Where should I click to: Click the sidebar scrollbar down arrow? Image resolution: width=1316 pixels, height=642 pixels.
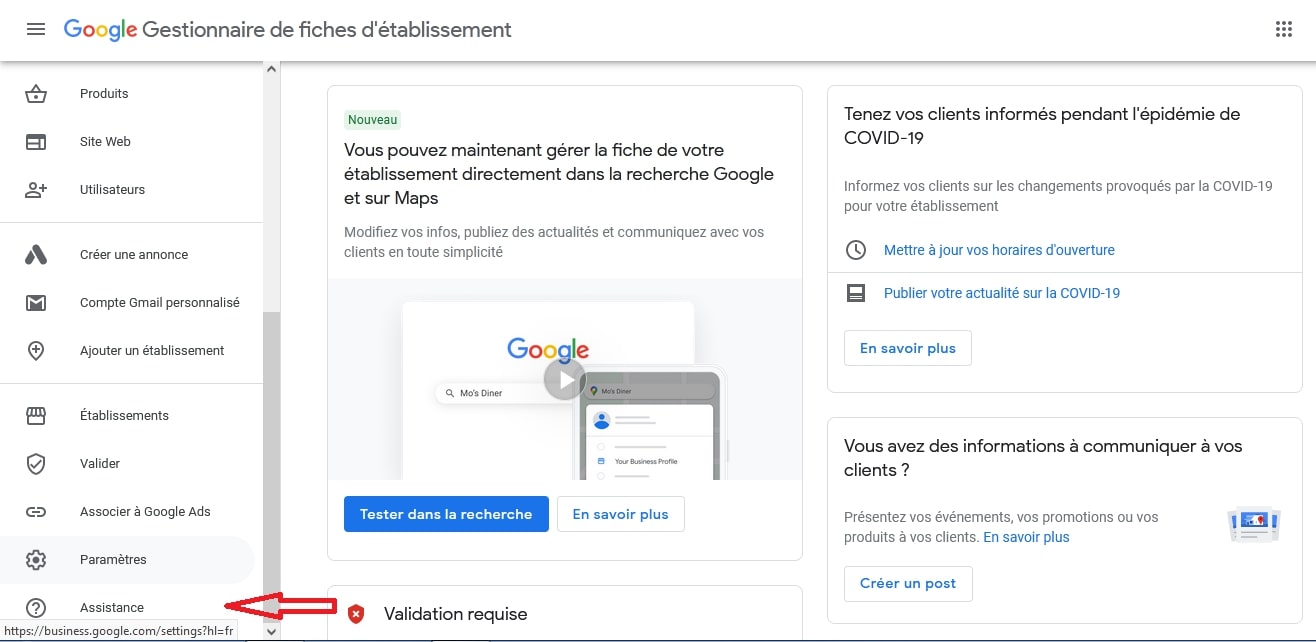pyautogui.click(x=271, y=632)
